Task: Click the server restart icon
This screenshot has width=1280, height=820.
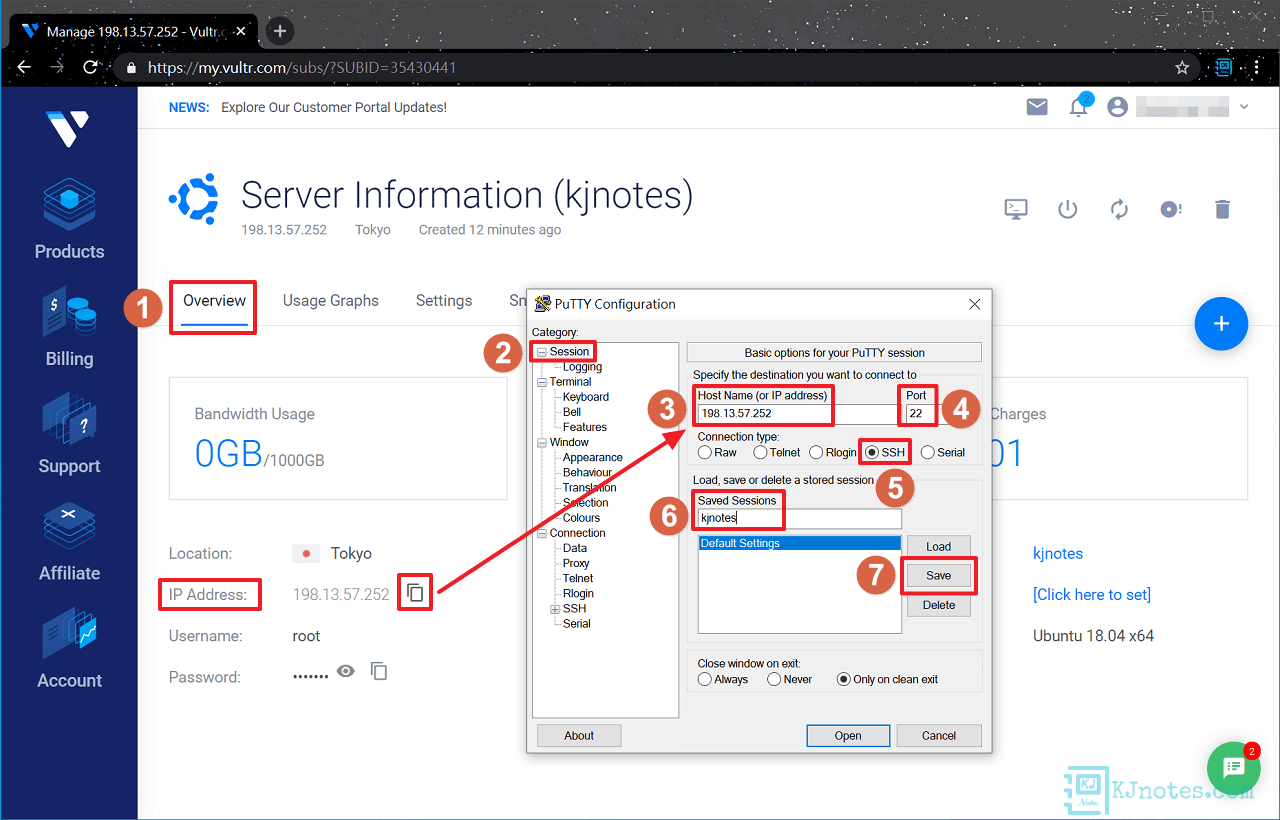Action: click(1119, 209)
